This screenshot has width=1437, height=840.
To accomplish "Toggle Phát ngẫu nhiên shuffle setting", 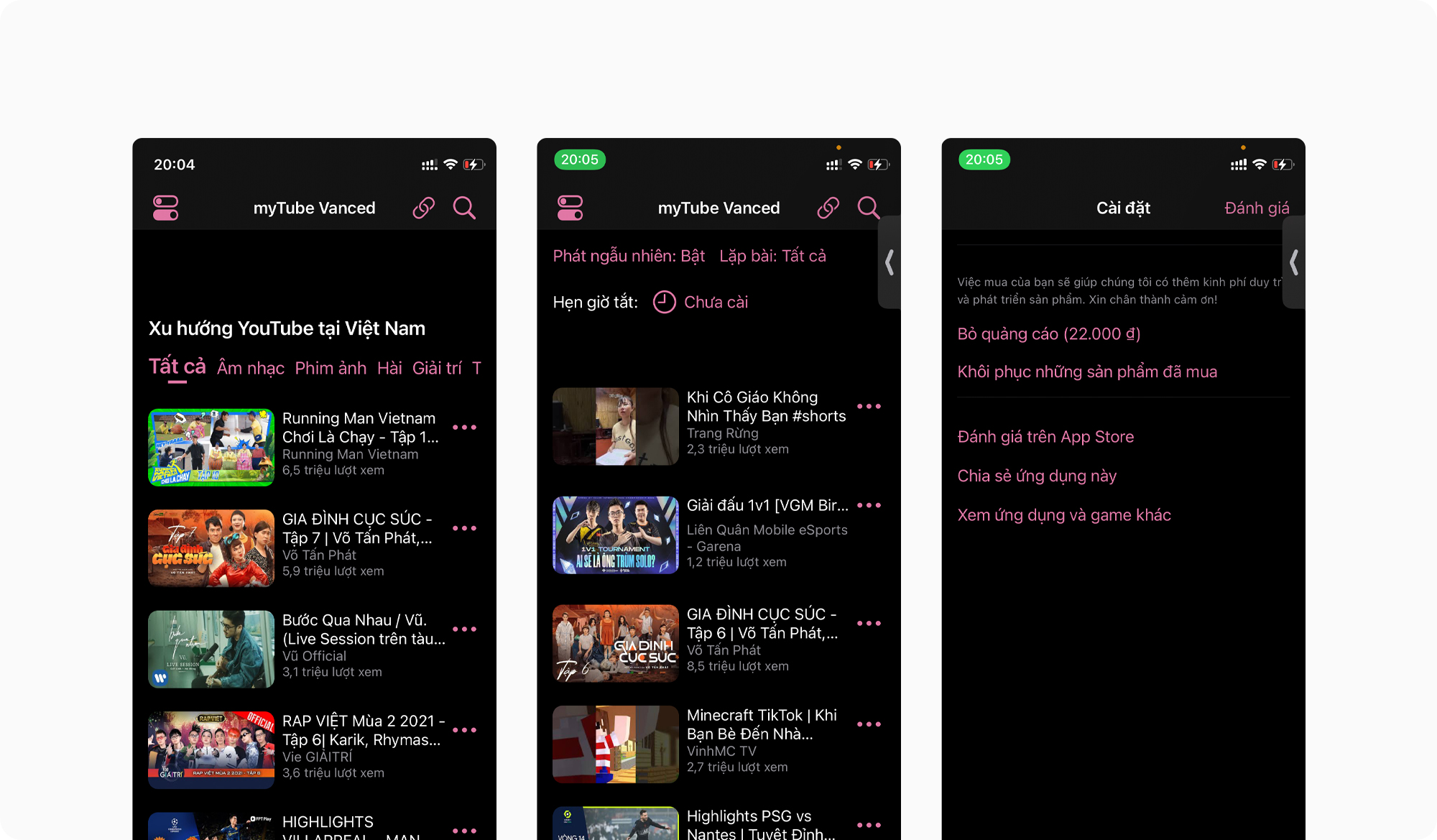I will (629, 257).
